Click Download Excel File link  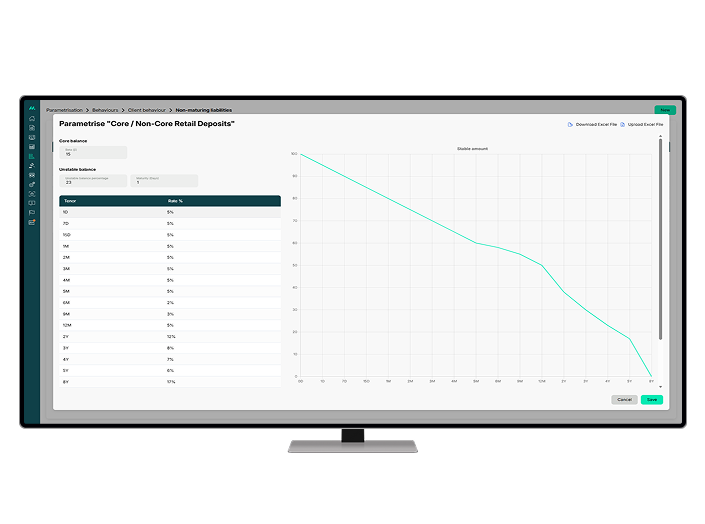(x=596, y=125)
